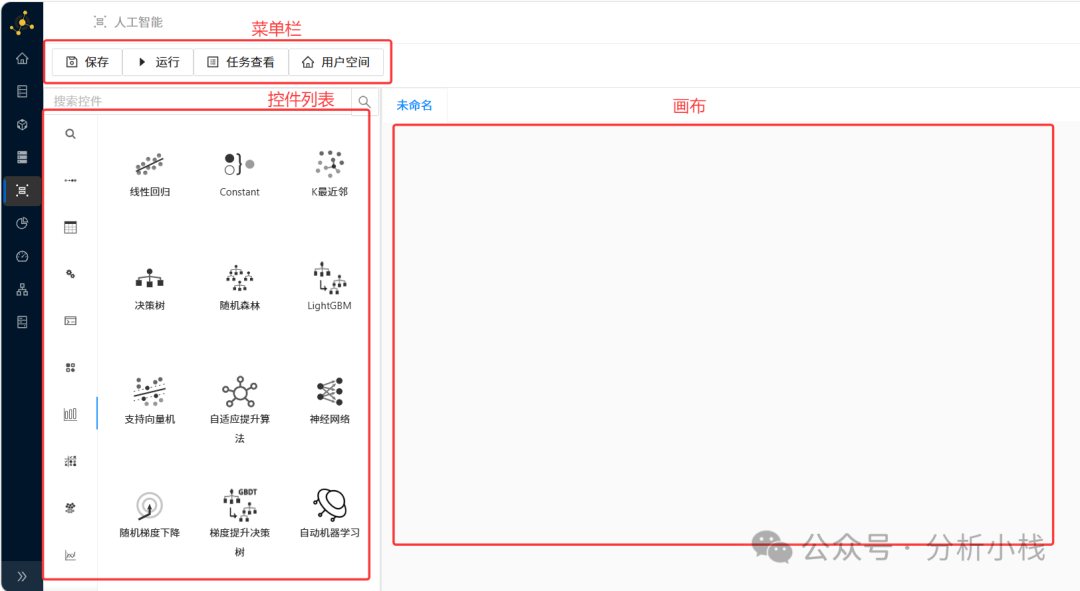Screen dimensions: 1080x591
Task: Select the K最近邻 widget
Action: (330, 174)
